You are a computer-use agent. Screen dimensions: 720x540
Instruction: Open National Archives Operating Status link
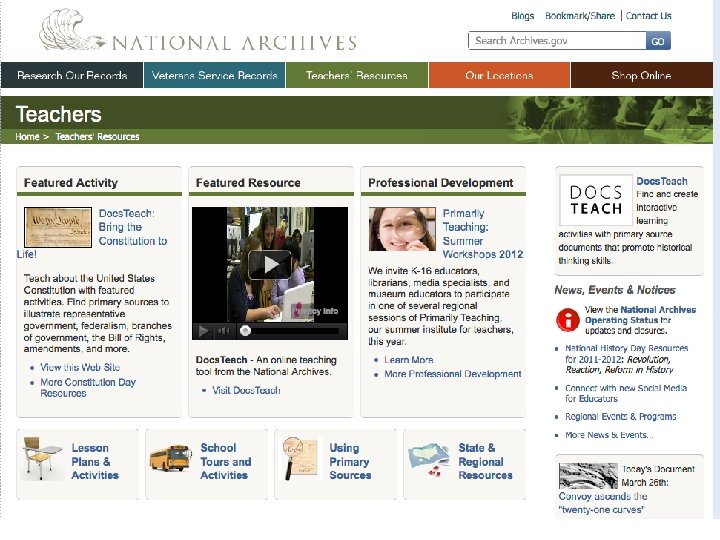pos(640,315)
